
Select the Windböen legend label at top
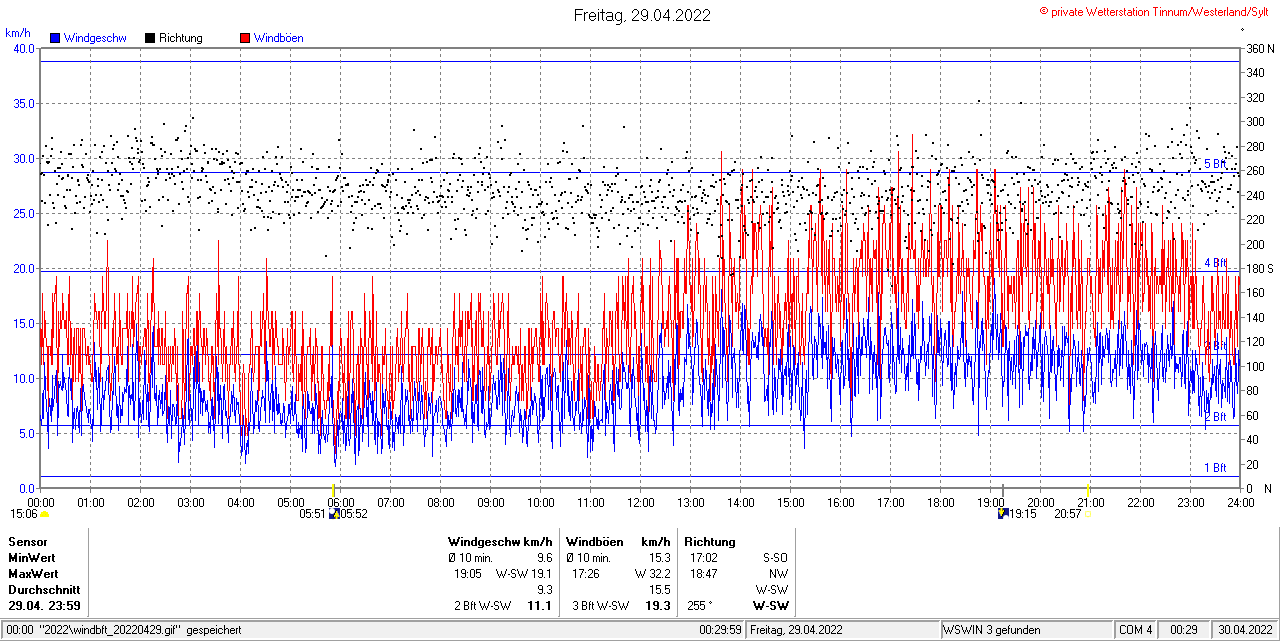(279, 38)
